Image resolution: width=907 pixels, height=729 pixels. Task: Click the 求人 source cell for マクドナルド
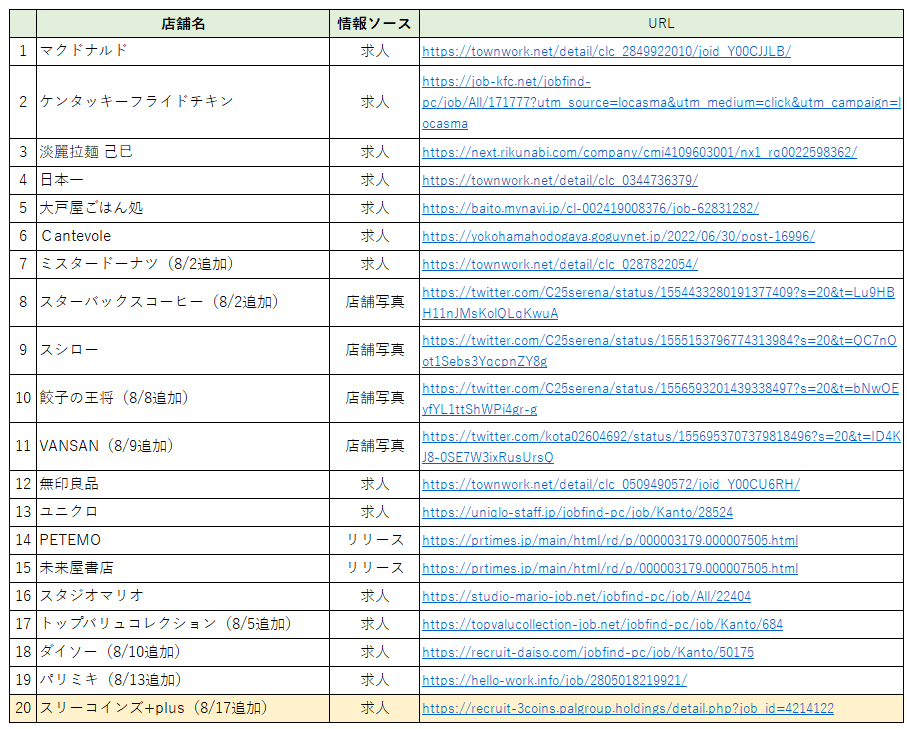[374, 51]
